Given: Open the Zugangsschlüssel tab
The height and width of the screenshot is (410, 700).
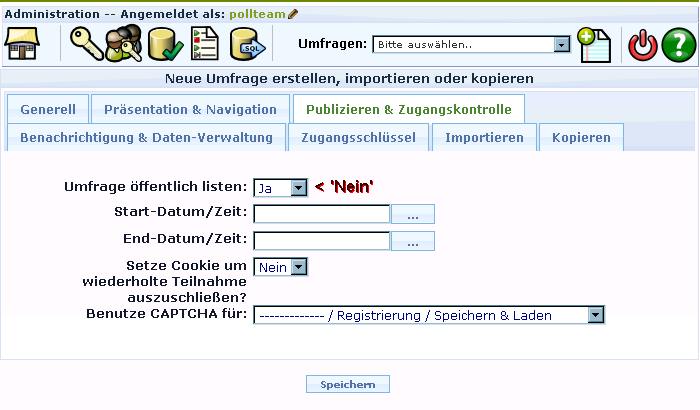Looking at the screenshot, I should (358, 138).
